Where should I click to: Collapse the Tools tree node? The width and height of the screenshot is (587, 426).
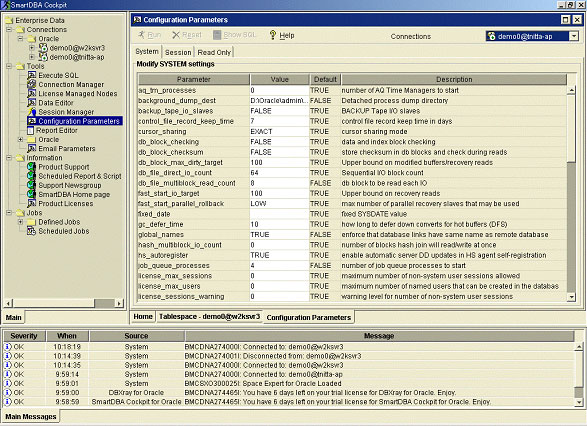9,66
